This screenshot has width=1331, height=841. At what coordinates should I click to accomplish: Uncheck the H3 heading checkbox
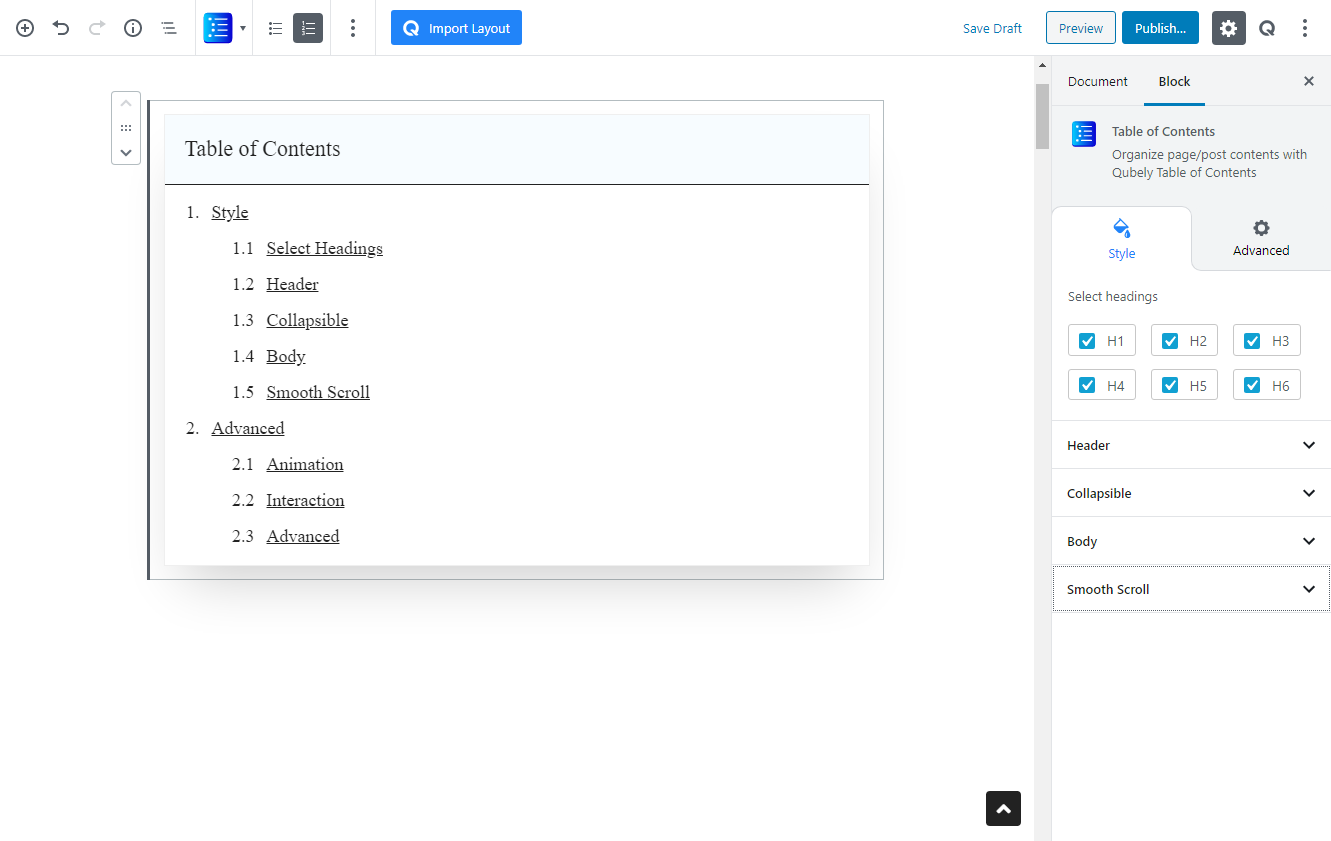point(1252,341)
